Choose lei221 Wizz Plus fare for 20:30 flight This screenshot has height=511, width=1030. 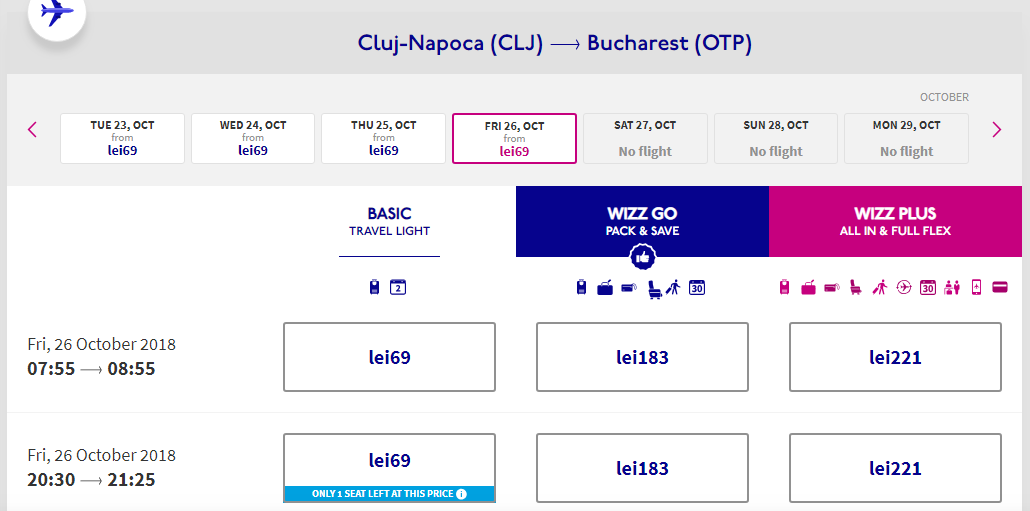point(895,468)
